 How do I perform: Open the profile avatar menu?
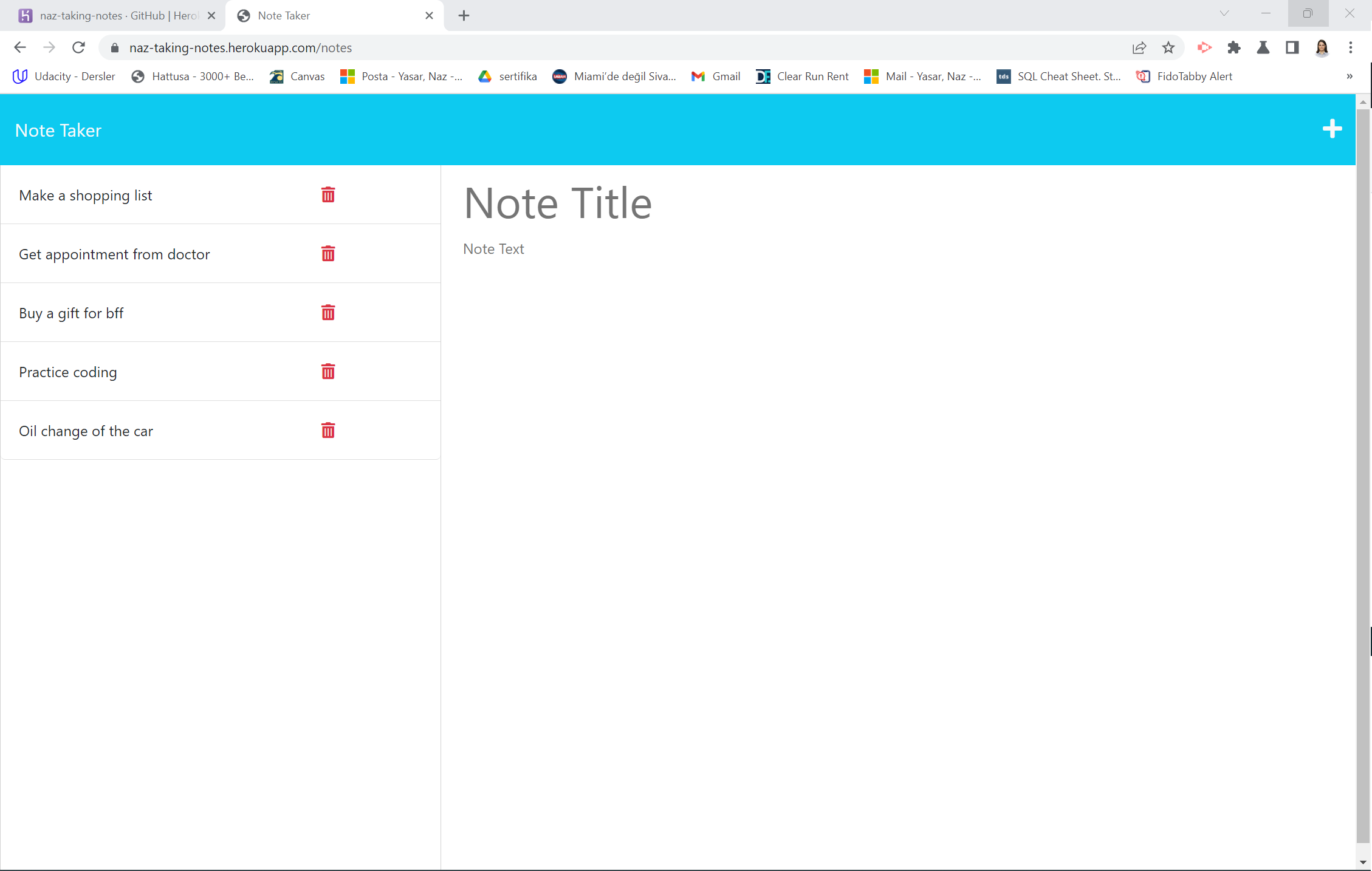tap(1322, 47)
